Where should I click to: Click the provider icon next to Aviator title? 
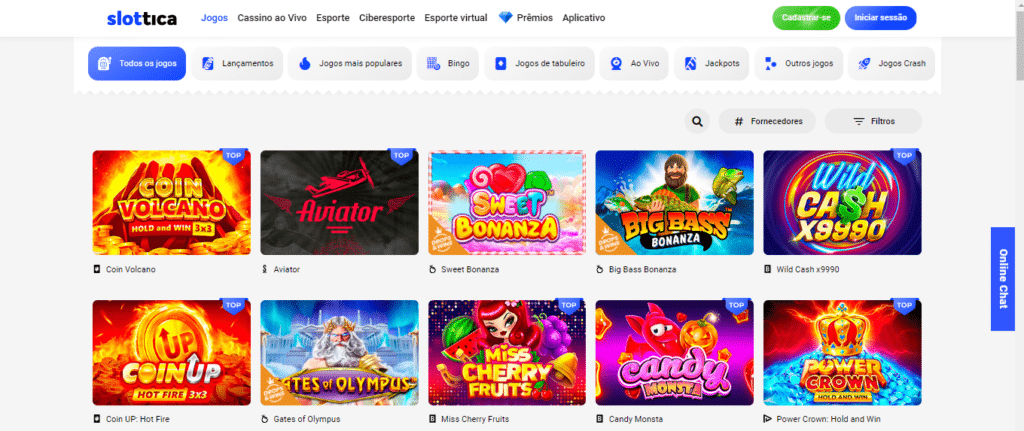coord(264,269)
